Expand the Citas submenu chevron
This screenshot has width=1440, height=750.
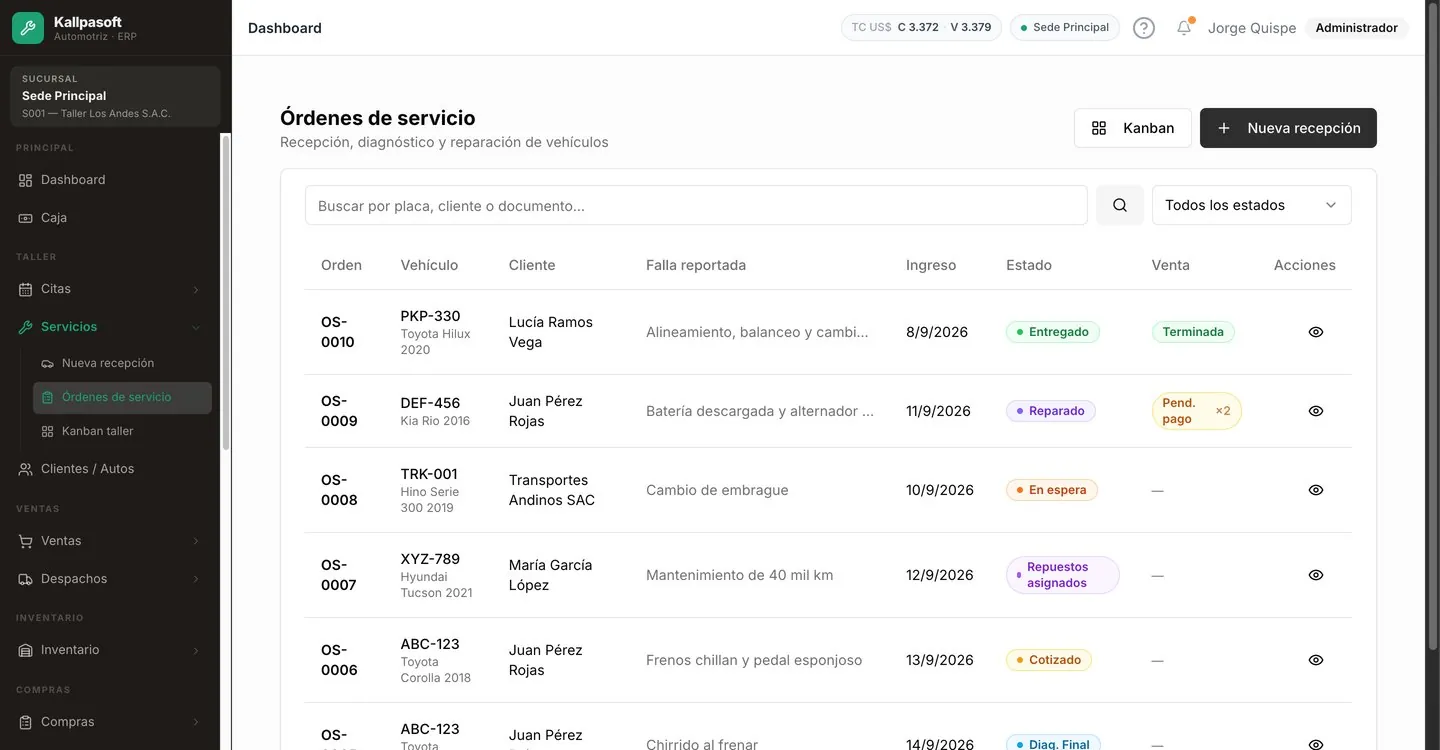[x=196, y=290]
